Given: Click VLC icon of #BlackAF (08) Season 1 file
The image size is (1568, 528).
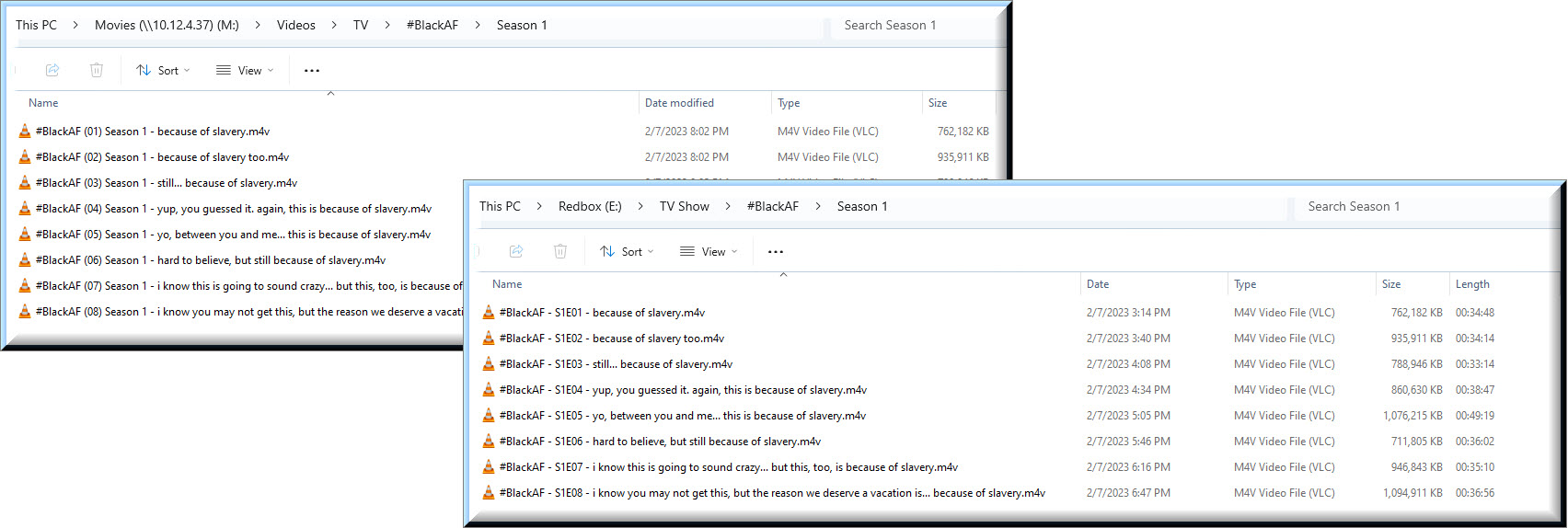Looking at the screenshot, I should pyautogui.click(x=25, y=312).
